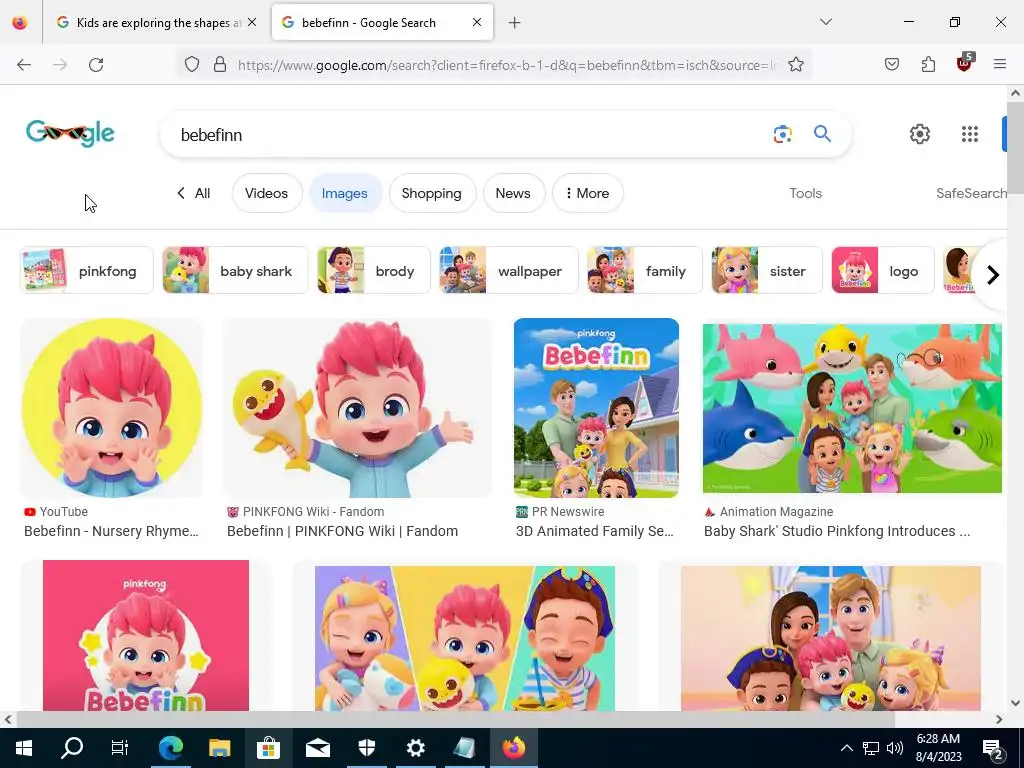Image resolution: width=1024 pixels, height=768 pixels.
Task: Open Google quick settings gear
Action: pos(920,134)
